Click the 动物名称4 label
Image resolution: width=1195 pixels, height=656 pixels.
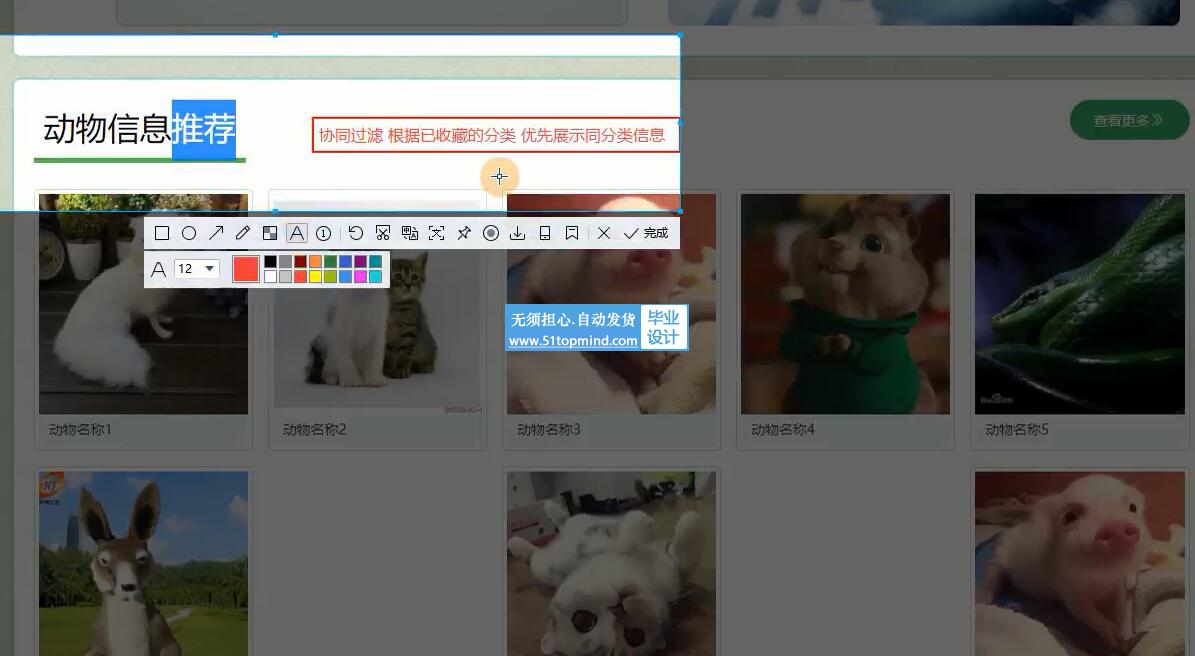[x=783, y=430]
